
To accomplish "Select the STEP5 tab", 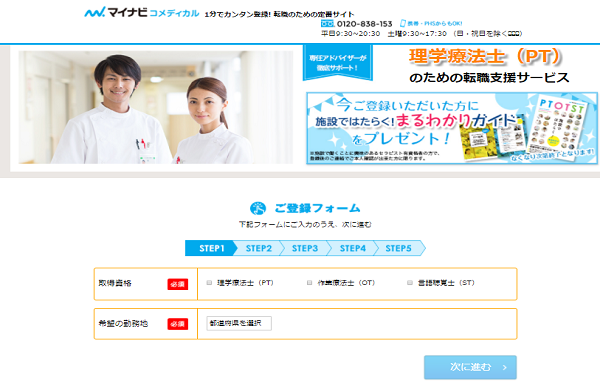I will [399, 248].
